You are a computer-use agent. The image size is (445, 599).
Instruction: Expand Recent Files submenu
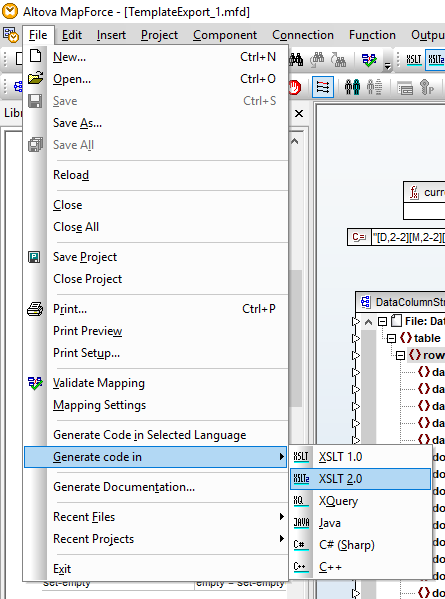tap(155, 516)
